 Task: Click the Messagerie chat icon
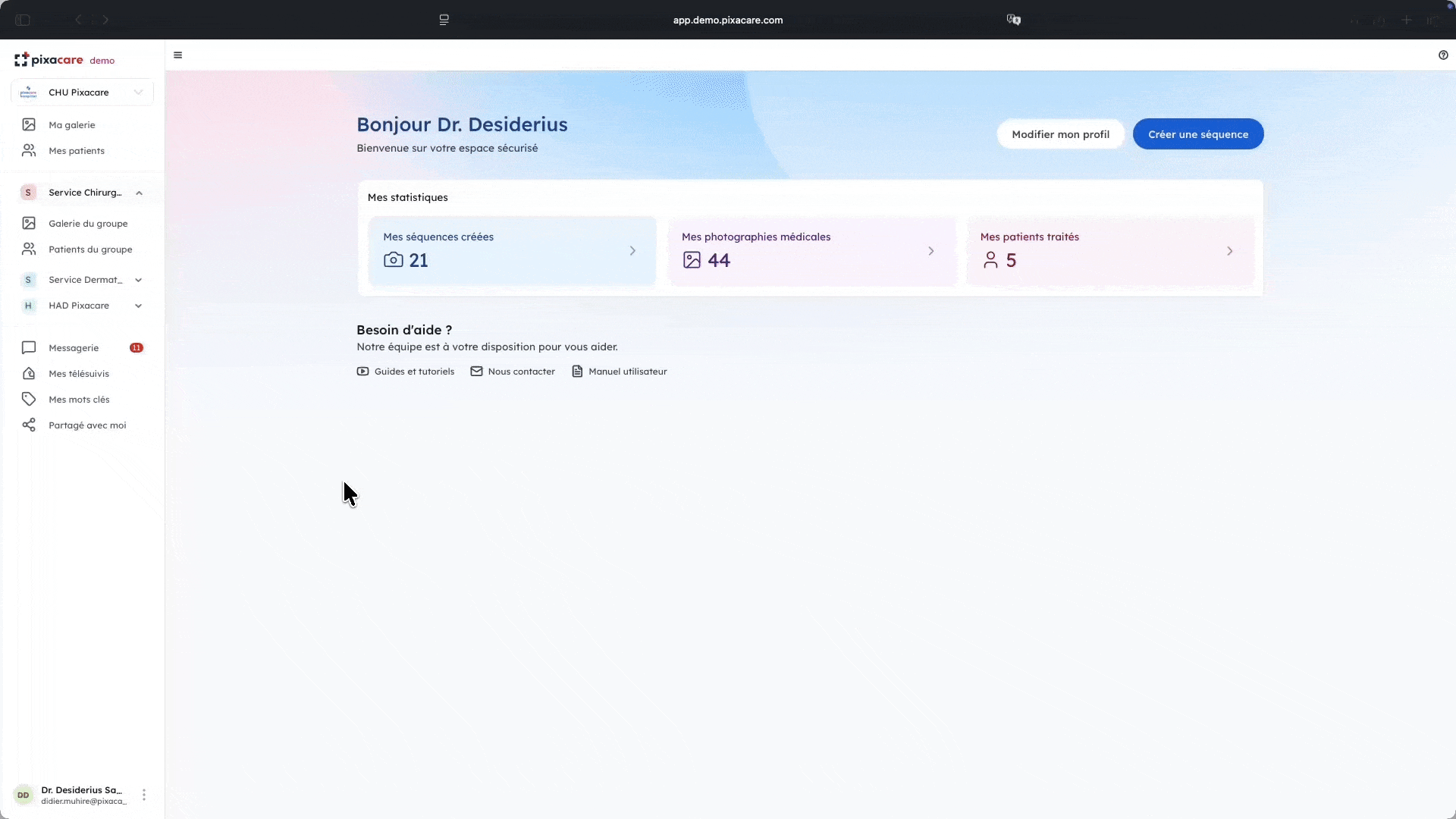coord(29,347)
